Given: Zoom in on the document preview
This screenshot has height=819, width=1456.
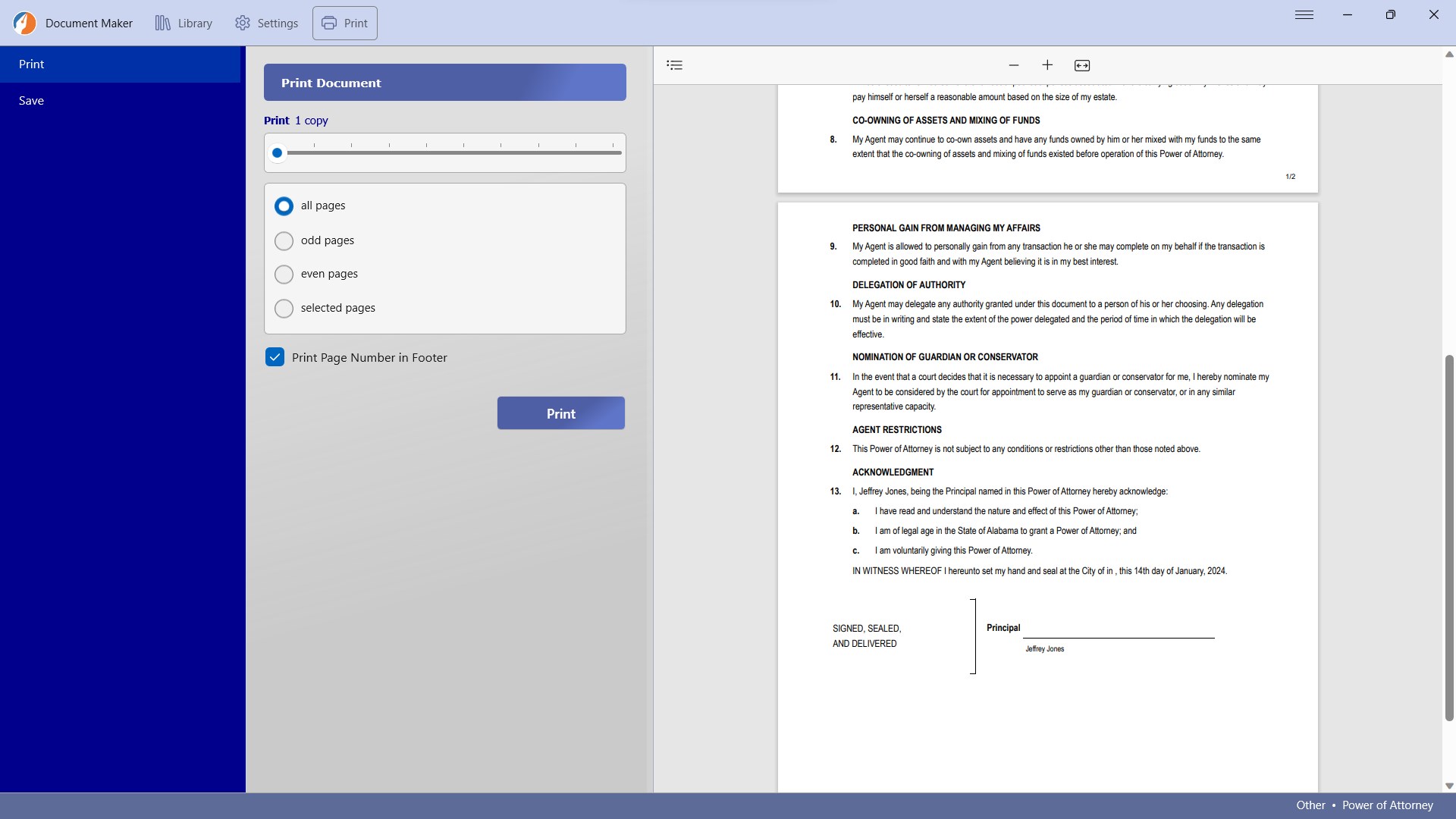Looking at the screenshot, I should click(x=1047, y=65).
